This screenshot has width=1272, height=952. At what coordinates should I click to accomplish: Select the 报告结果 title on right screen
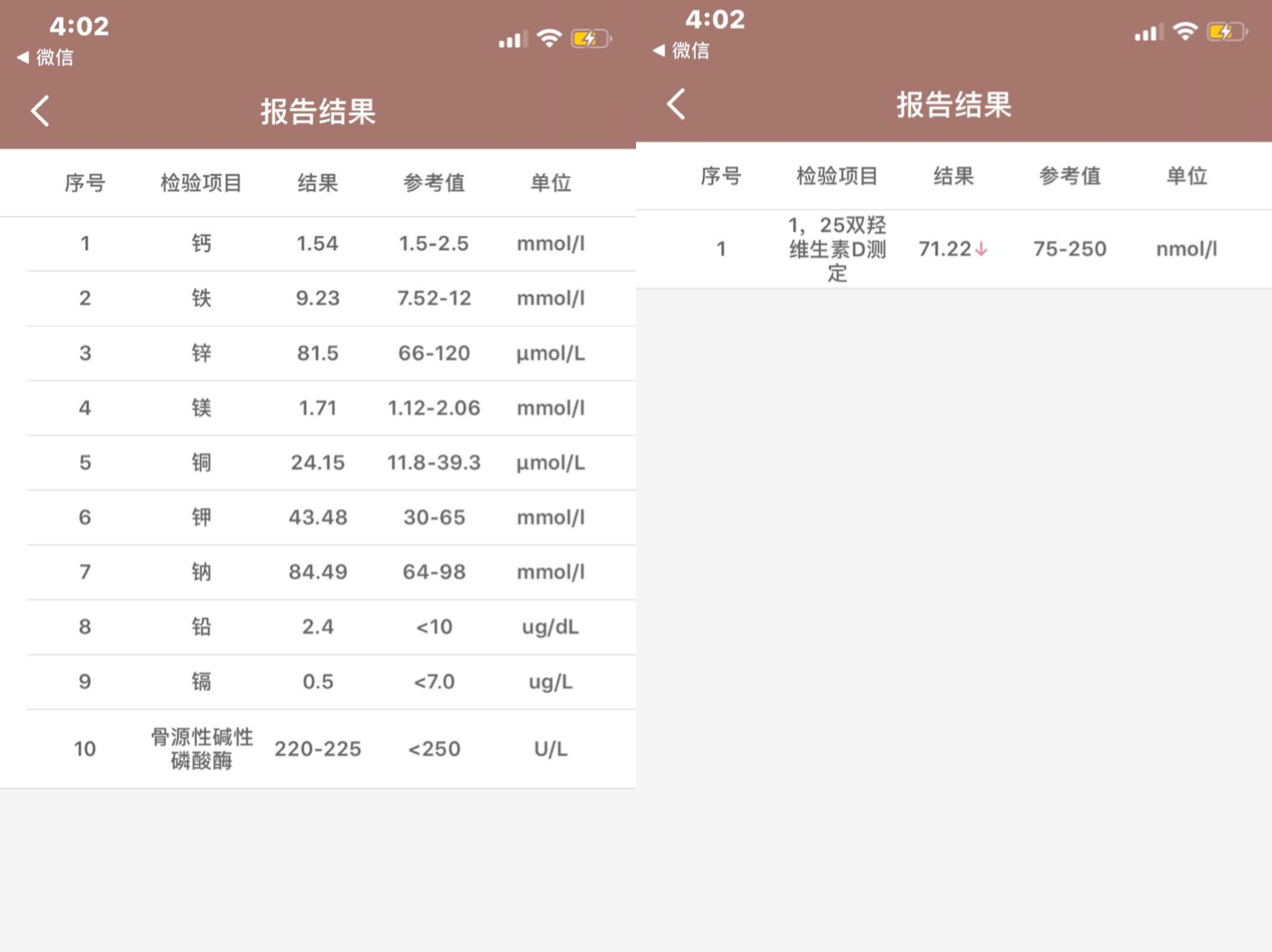coord(953,104)
